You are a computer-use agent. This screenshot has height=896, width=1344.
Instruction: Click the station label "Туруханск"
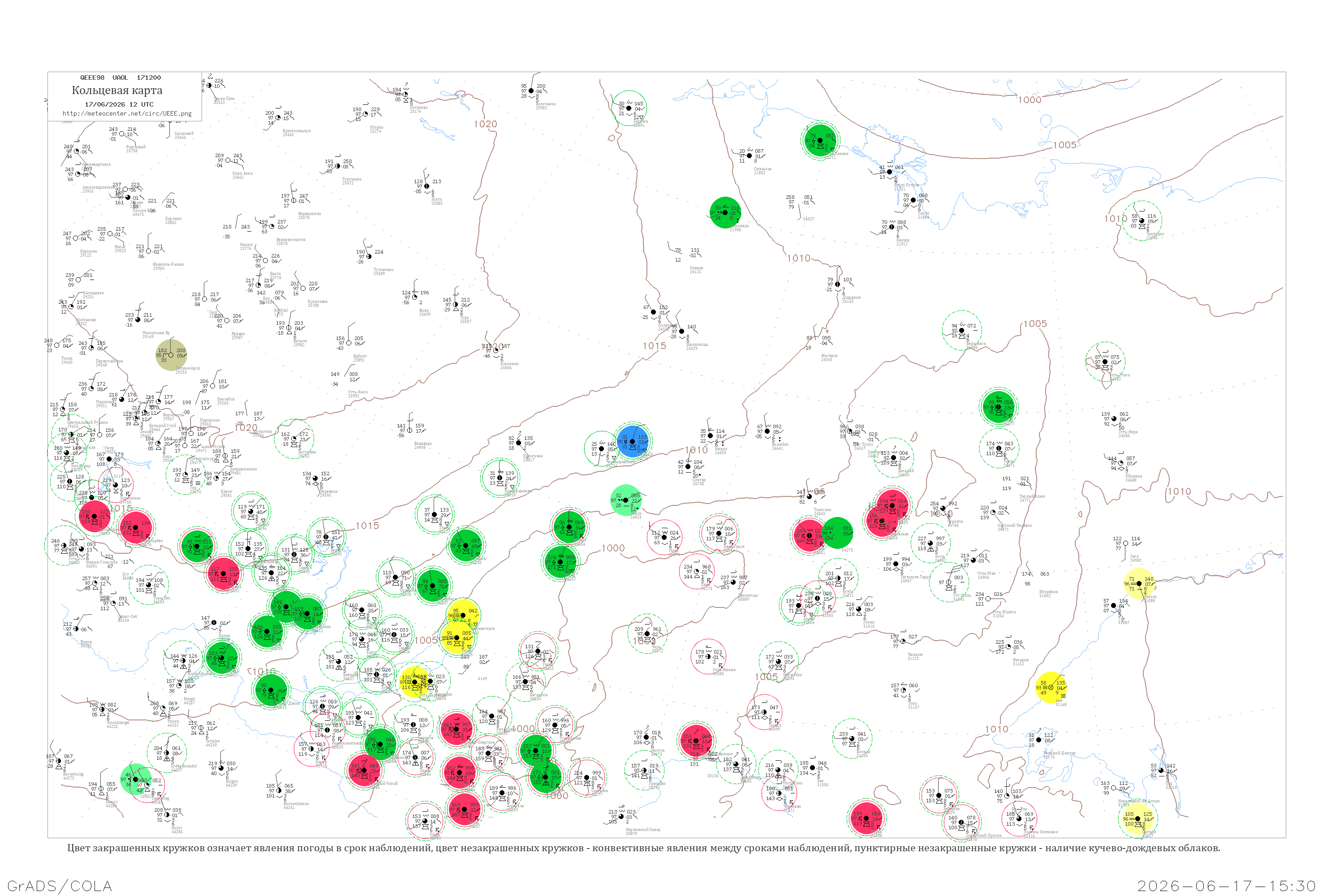pos(352,180)
